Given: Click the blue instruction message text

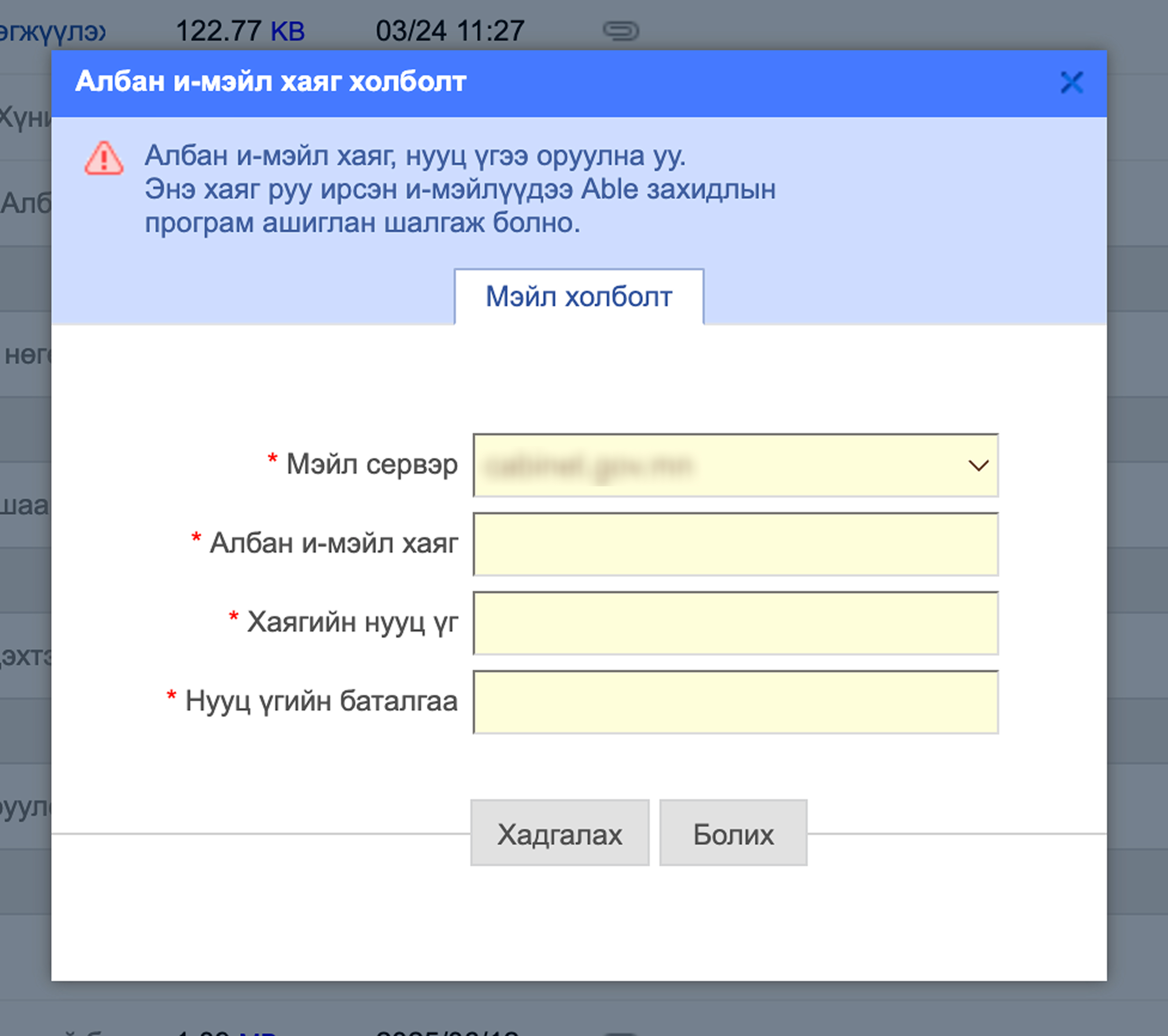Looking at the screenshot, I should (x=459, y=189).
